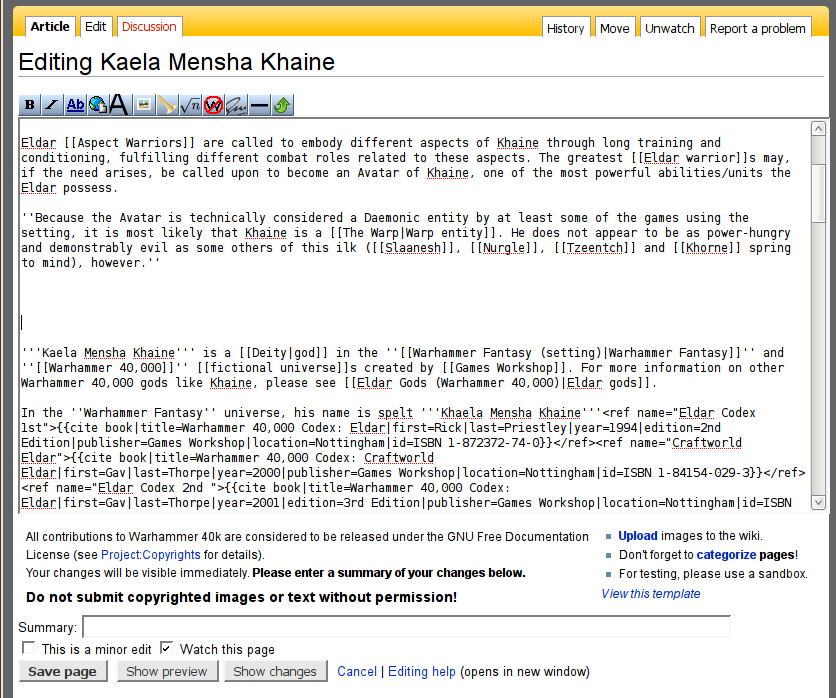Screen dimensions: 836x698
Task: Click the 'For testing, please use a sandbox.' text
Action: pos(713,574)
